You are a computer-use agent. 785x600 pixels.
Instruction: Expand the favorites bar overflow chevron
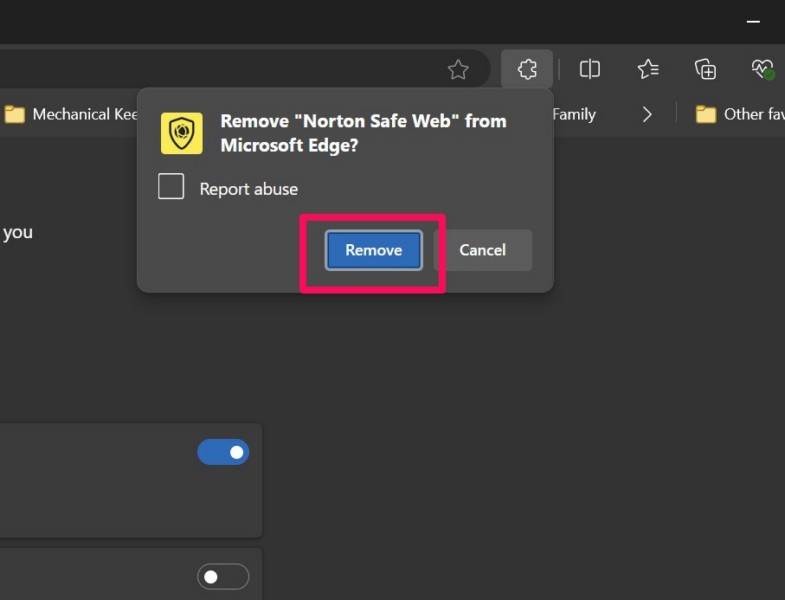(x=647, y=114)
